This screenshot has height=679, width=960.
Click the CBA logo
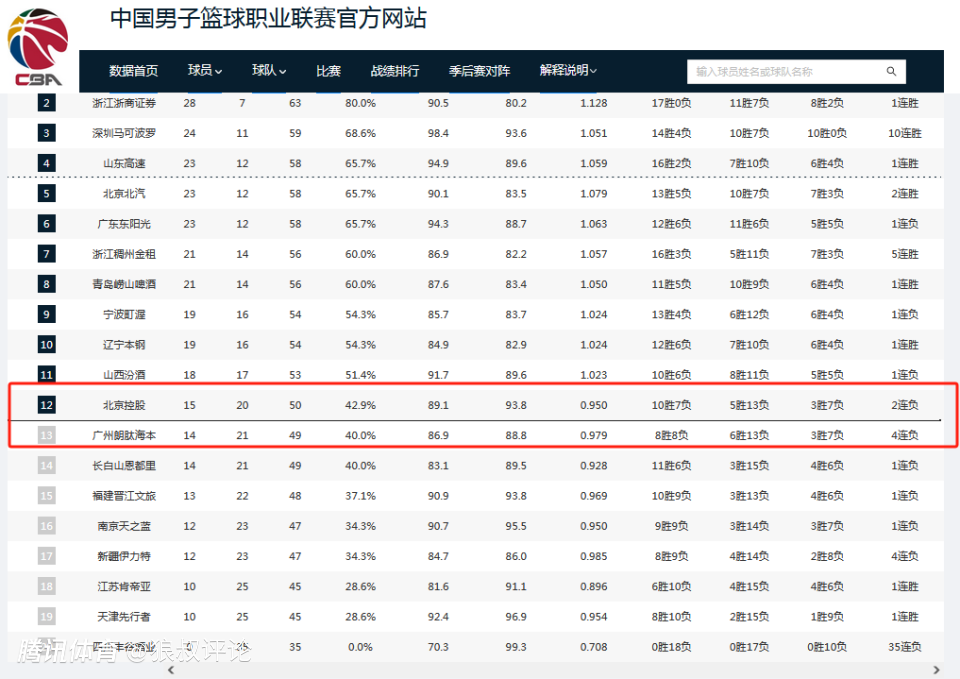click(x=37, y=48)
